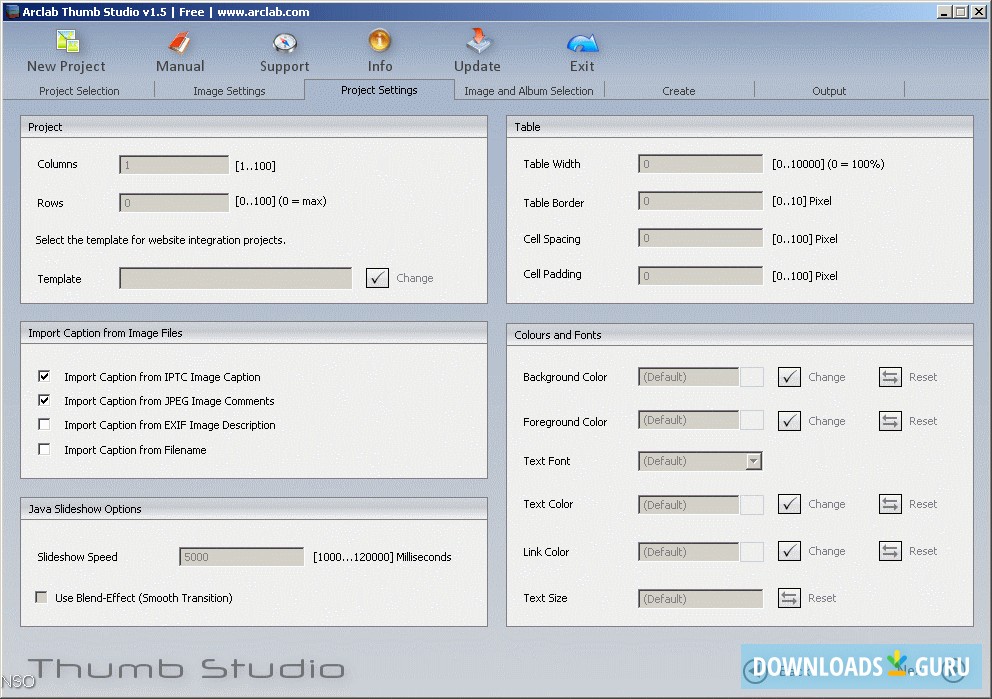The image size is (992, 699).
Task: Click the Update download icon
Action: click(x=478, y=40)
